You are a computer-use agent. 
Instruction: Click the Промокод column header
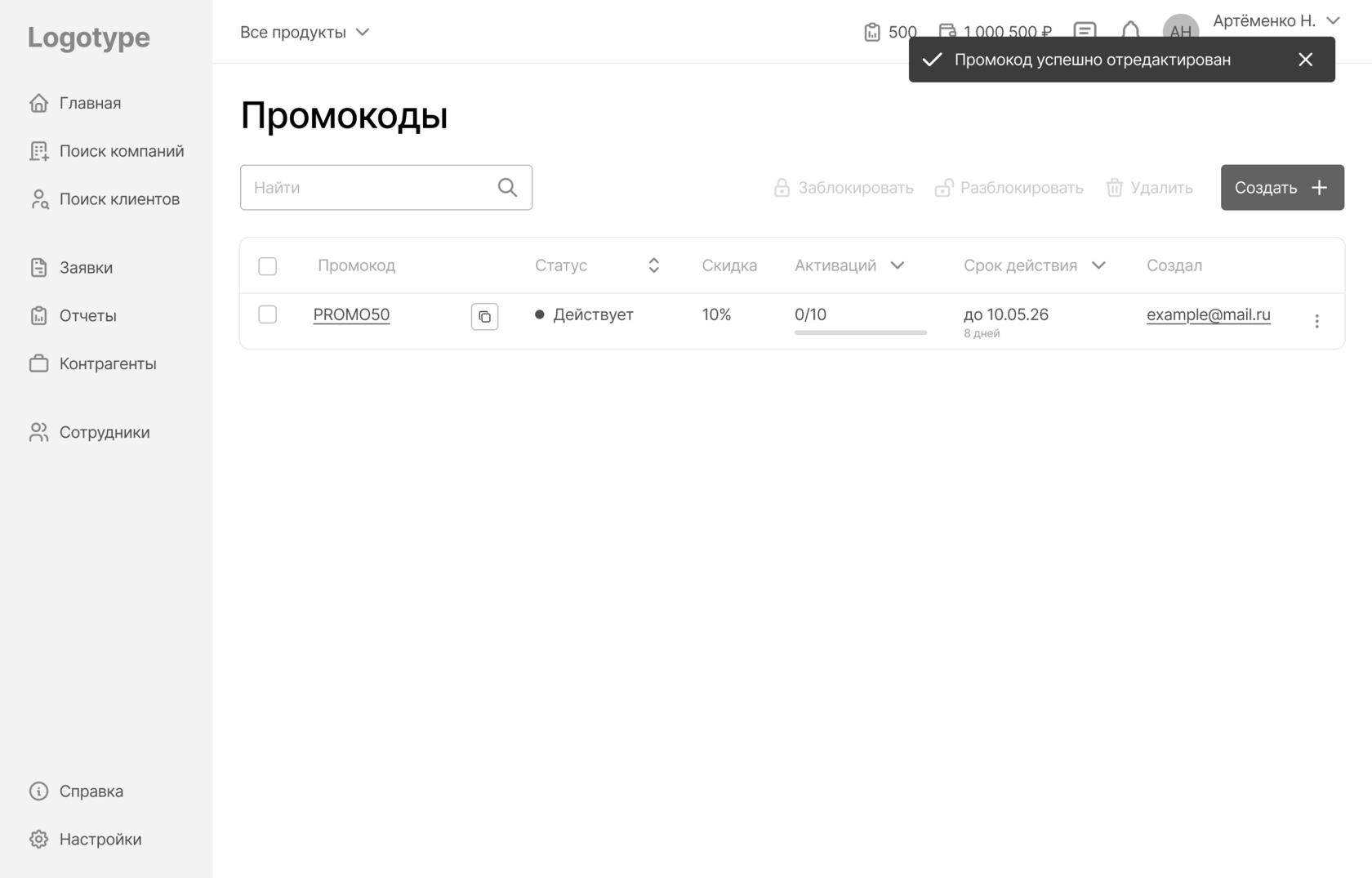point(356,265)
